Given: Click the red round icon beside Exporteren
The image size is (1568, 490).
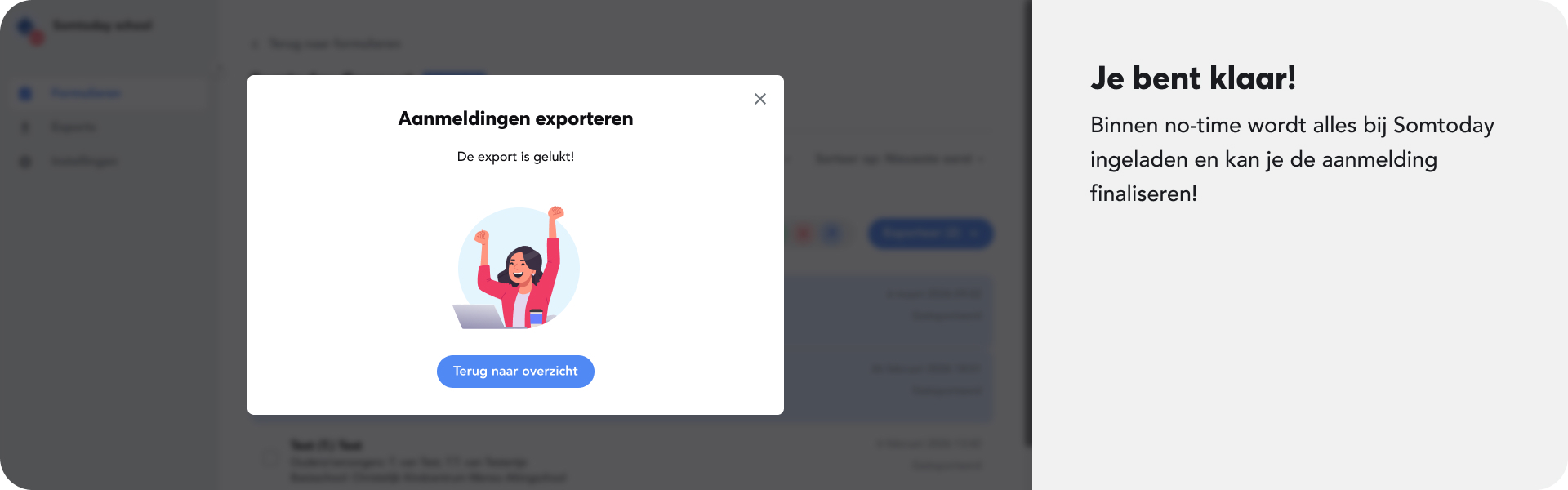Looking at the screenshot, I should pyautogui.click(x=804, y=234).
